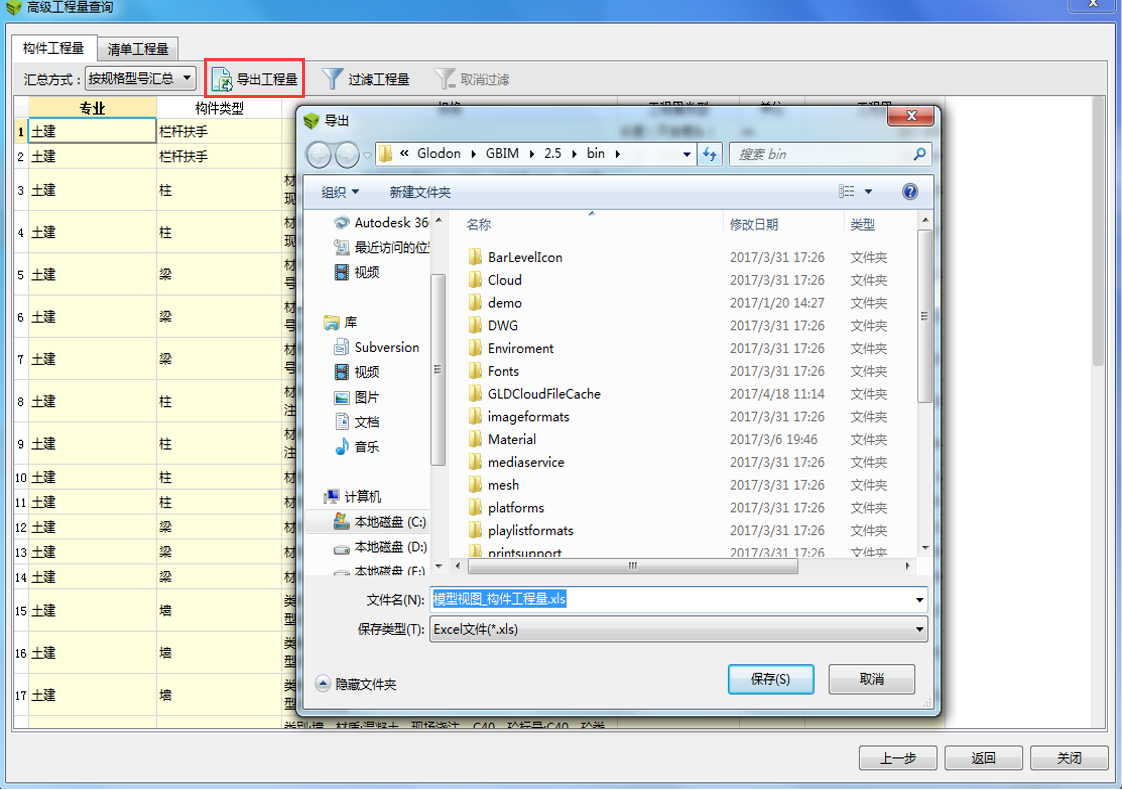Click the mesh folder icon
Image resolution: width=1122 pixels, height=790 pixels.
(x=475, y=485)
